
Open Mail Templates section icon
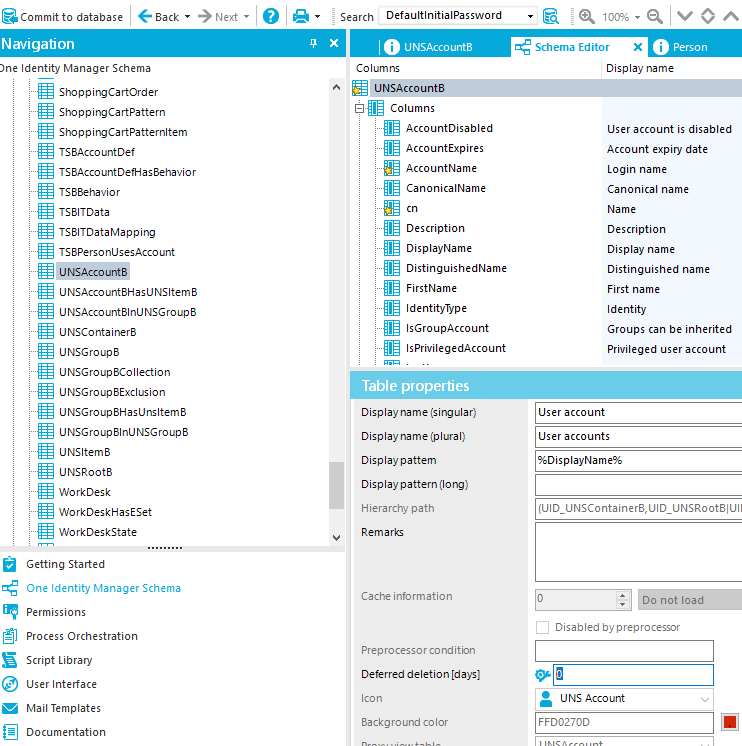pos(10,708)
